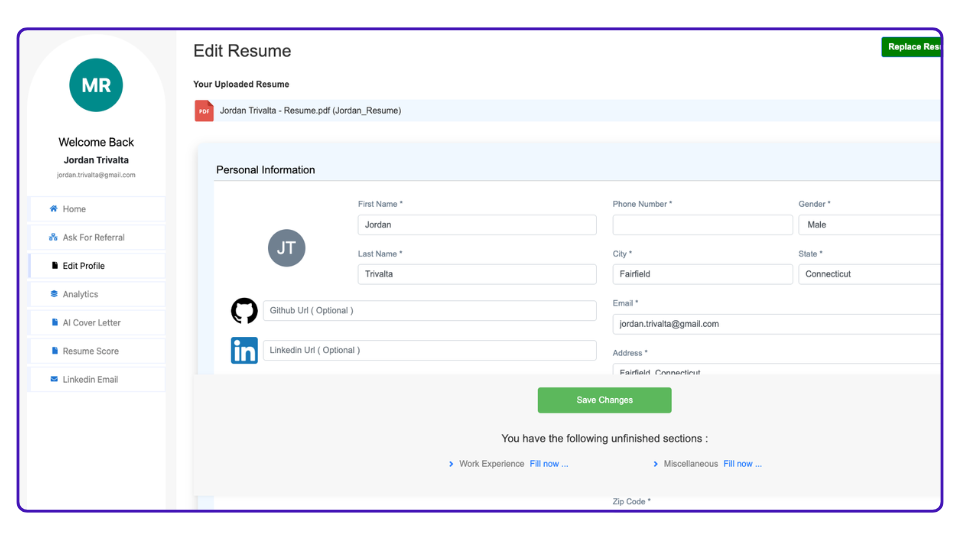Viewport: 960px width, 540px height.
Task: Open the Resume Score menu item
Action: pyautogui.click(x=91, y=351)
